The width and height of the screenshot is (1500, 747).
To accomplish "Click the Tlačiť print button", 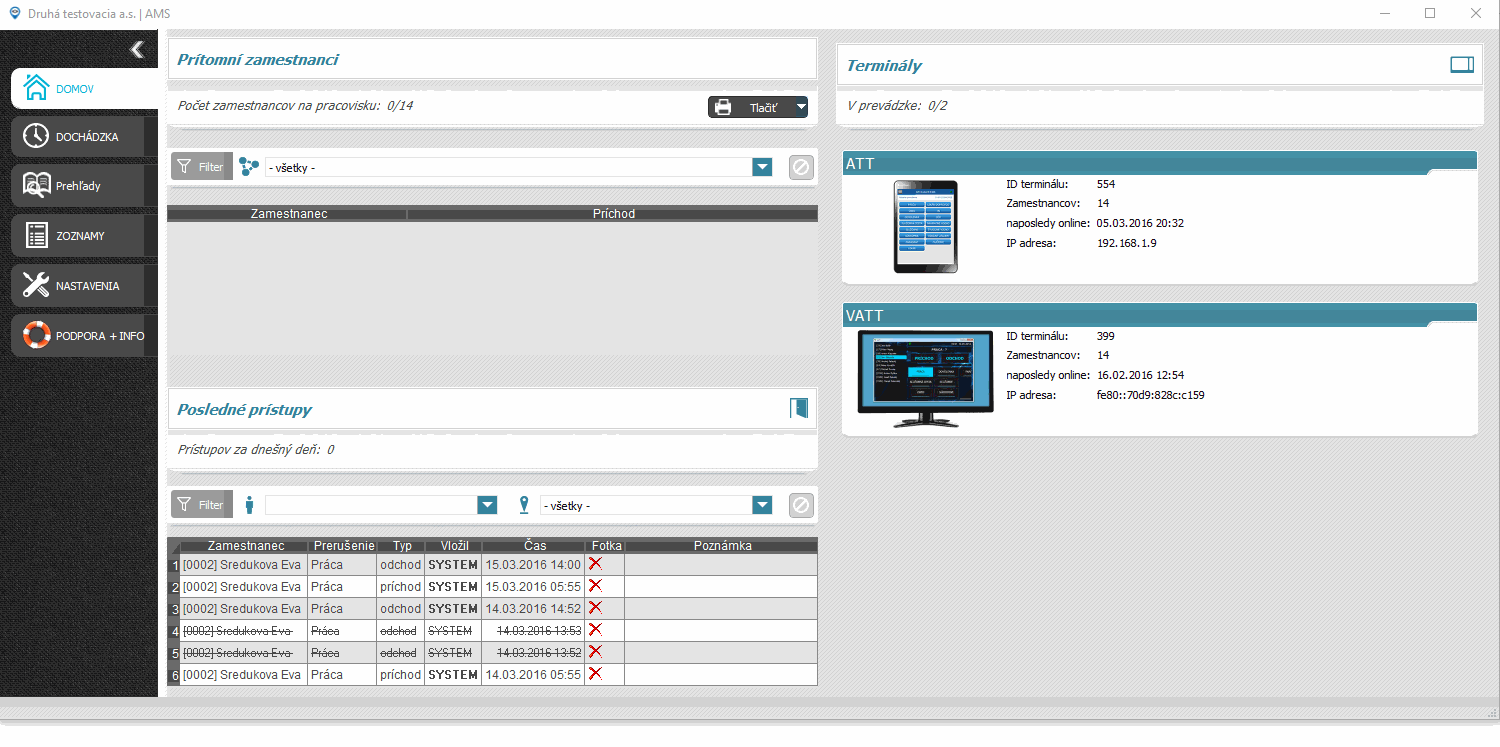I will 750,107.
